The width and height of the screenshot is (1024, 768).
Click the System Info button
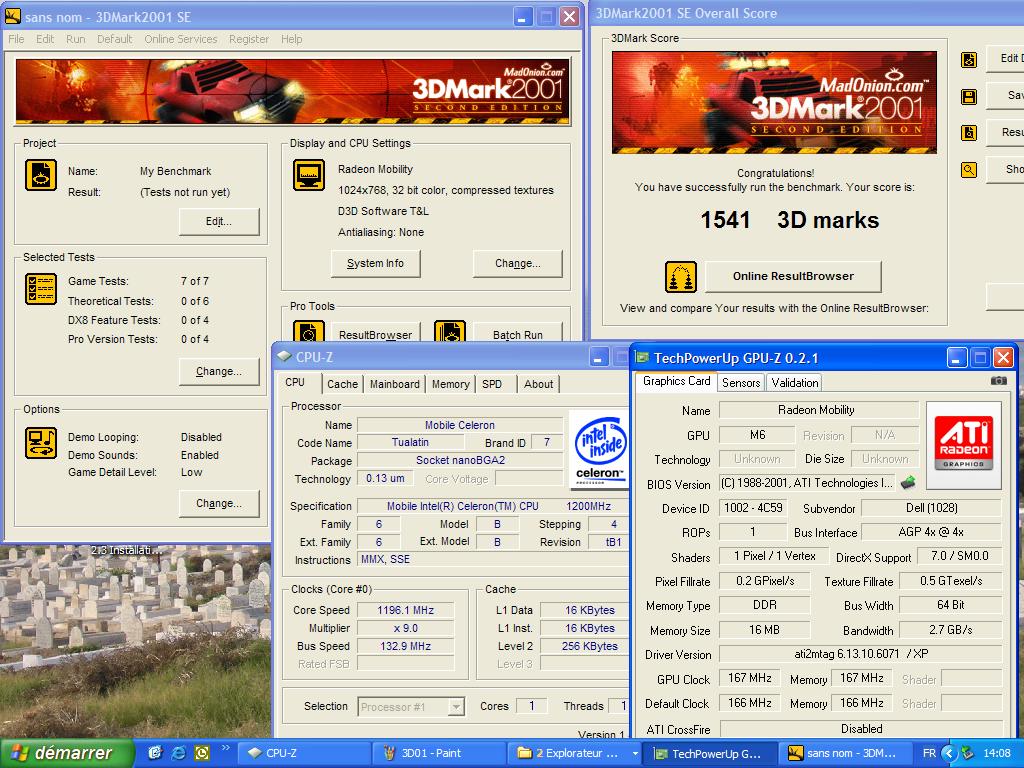[x=376, y=263]
